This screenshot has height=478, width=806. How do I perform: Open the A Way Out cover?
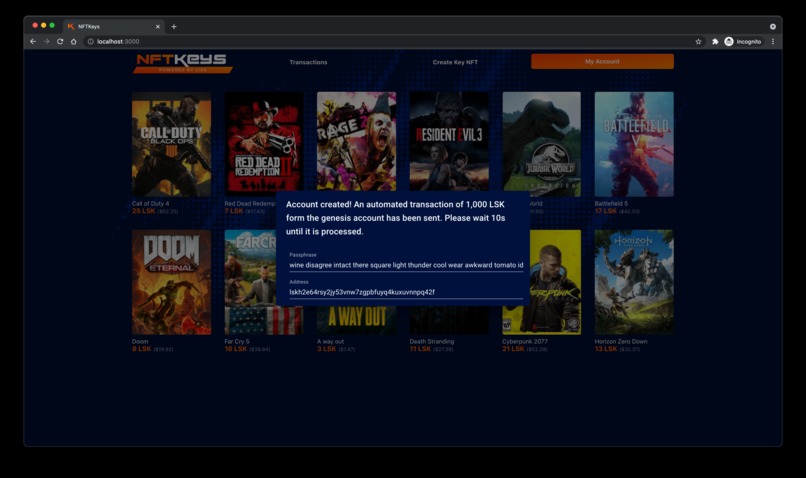point(356,320)
